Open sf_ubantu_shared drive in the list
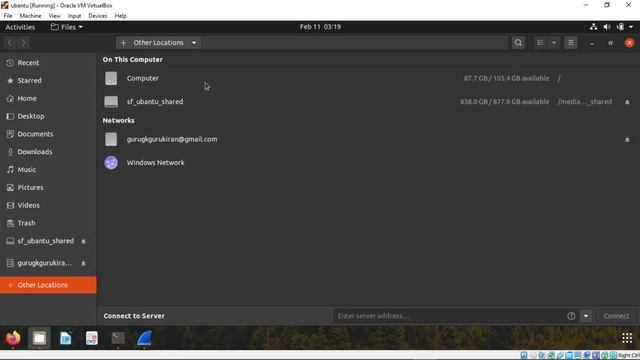This screenshot has height=360, width=640. point(368,102)
